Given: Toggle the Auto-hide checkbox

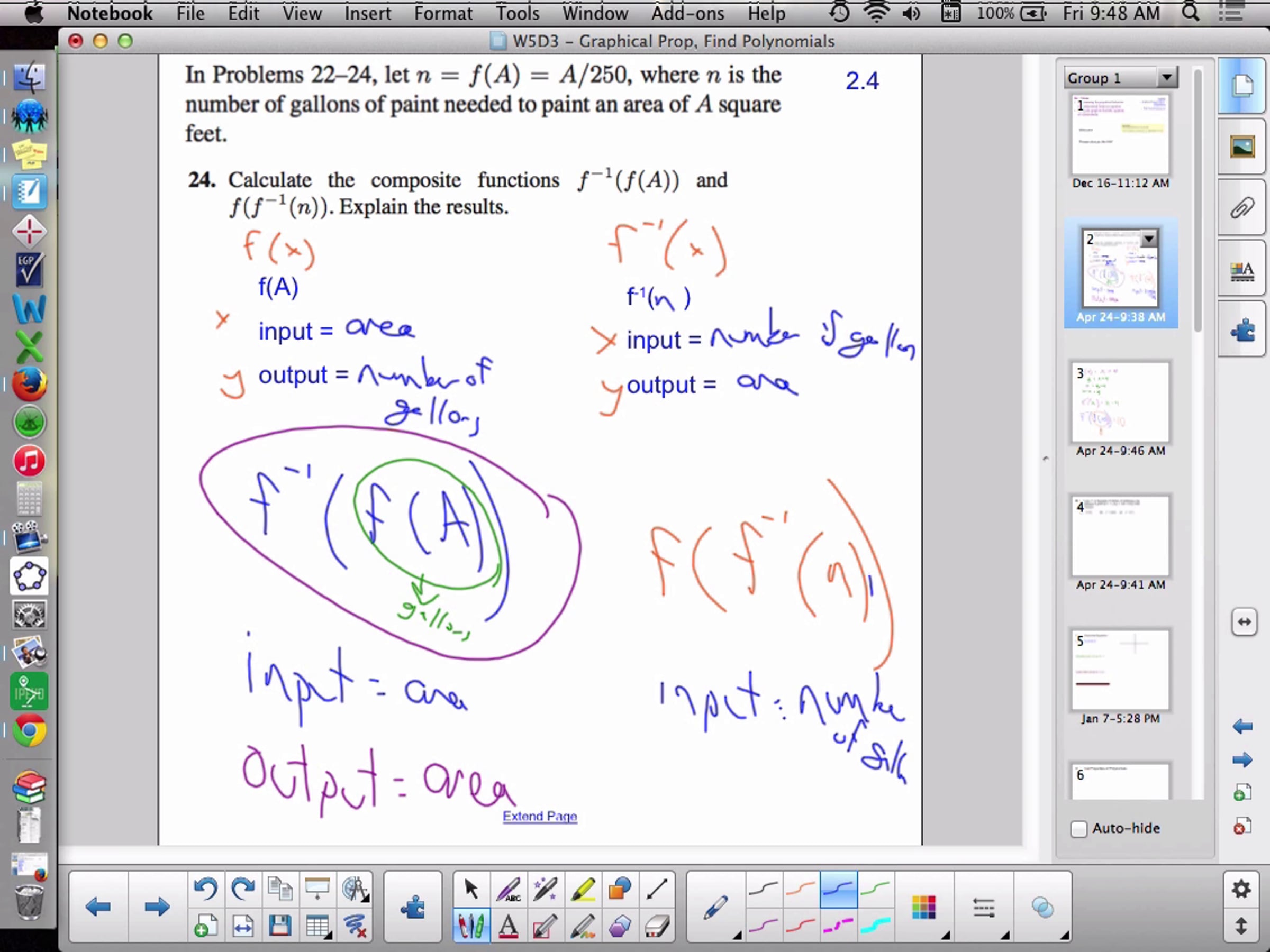Looking at the screenshot, I should tap(1079, 829).
